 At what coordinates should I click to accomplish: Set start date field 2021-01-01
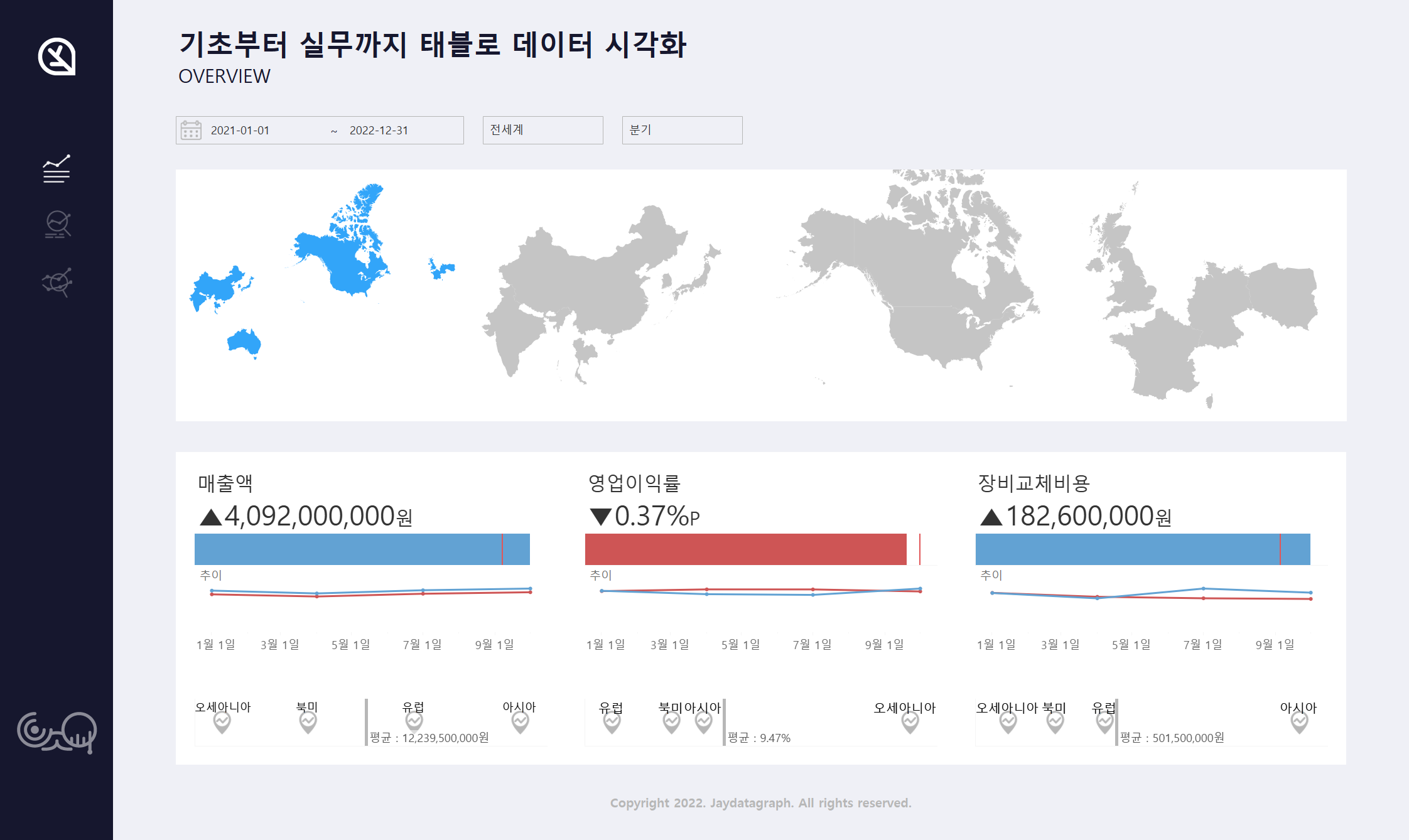tap(240, 130)
